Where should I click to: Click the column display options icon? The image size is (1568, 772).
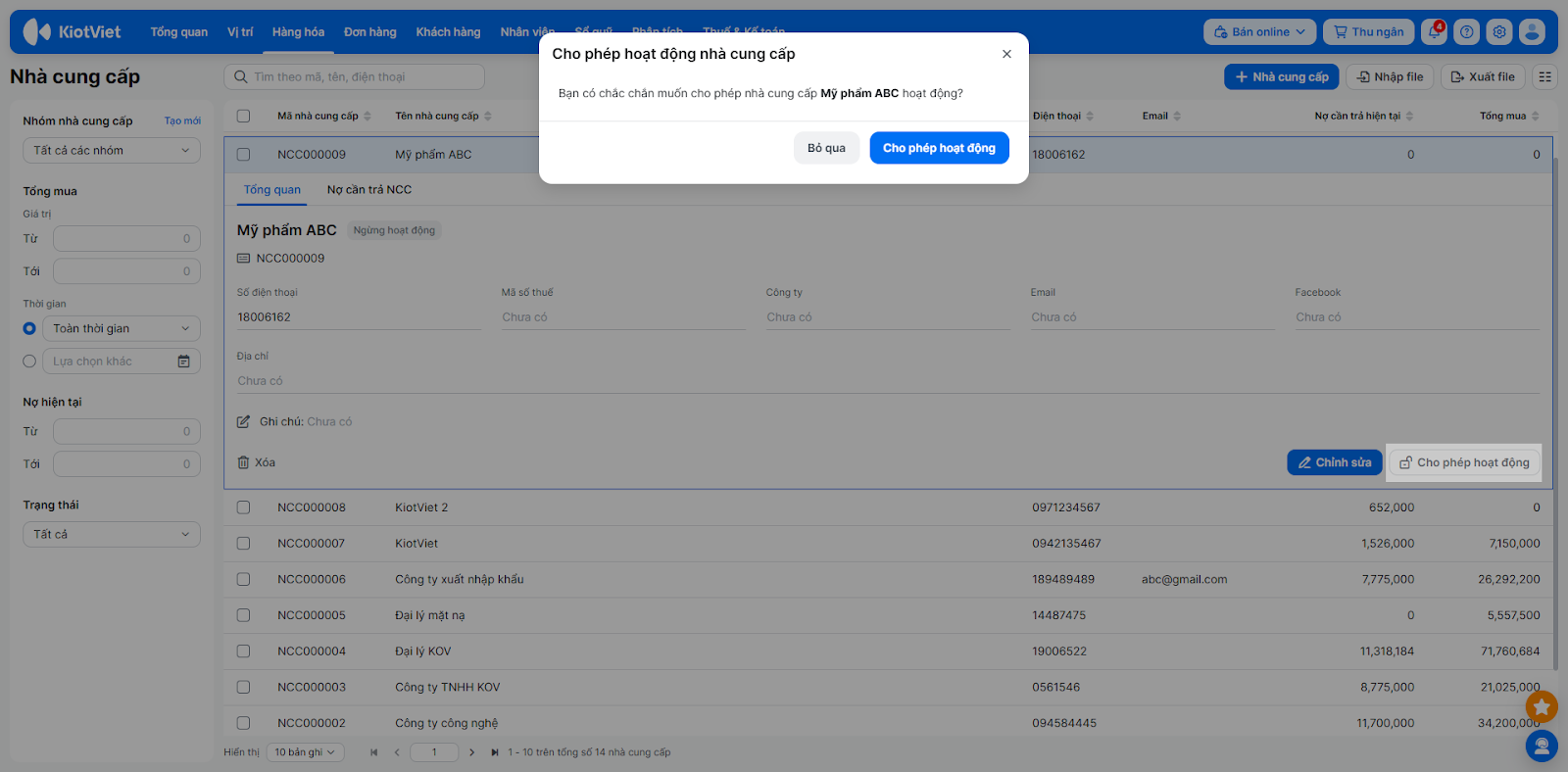(x=1544, y=77)
